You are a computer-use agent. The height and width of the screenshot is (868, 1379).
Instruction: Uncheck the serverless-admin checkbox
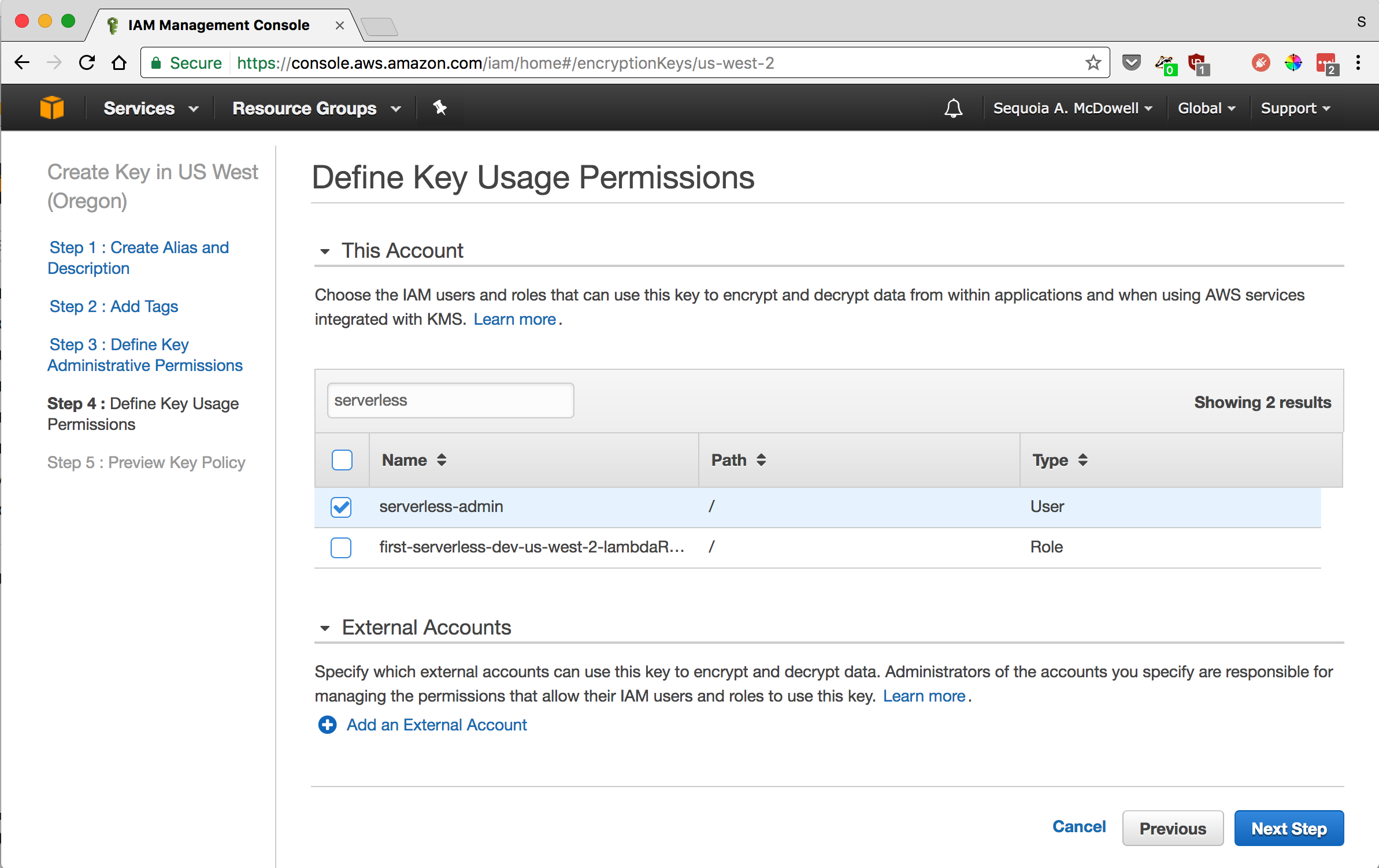pyautogui.click(x=341, y=507)
